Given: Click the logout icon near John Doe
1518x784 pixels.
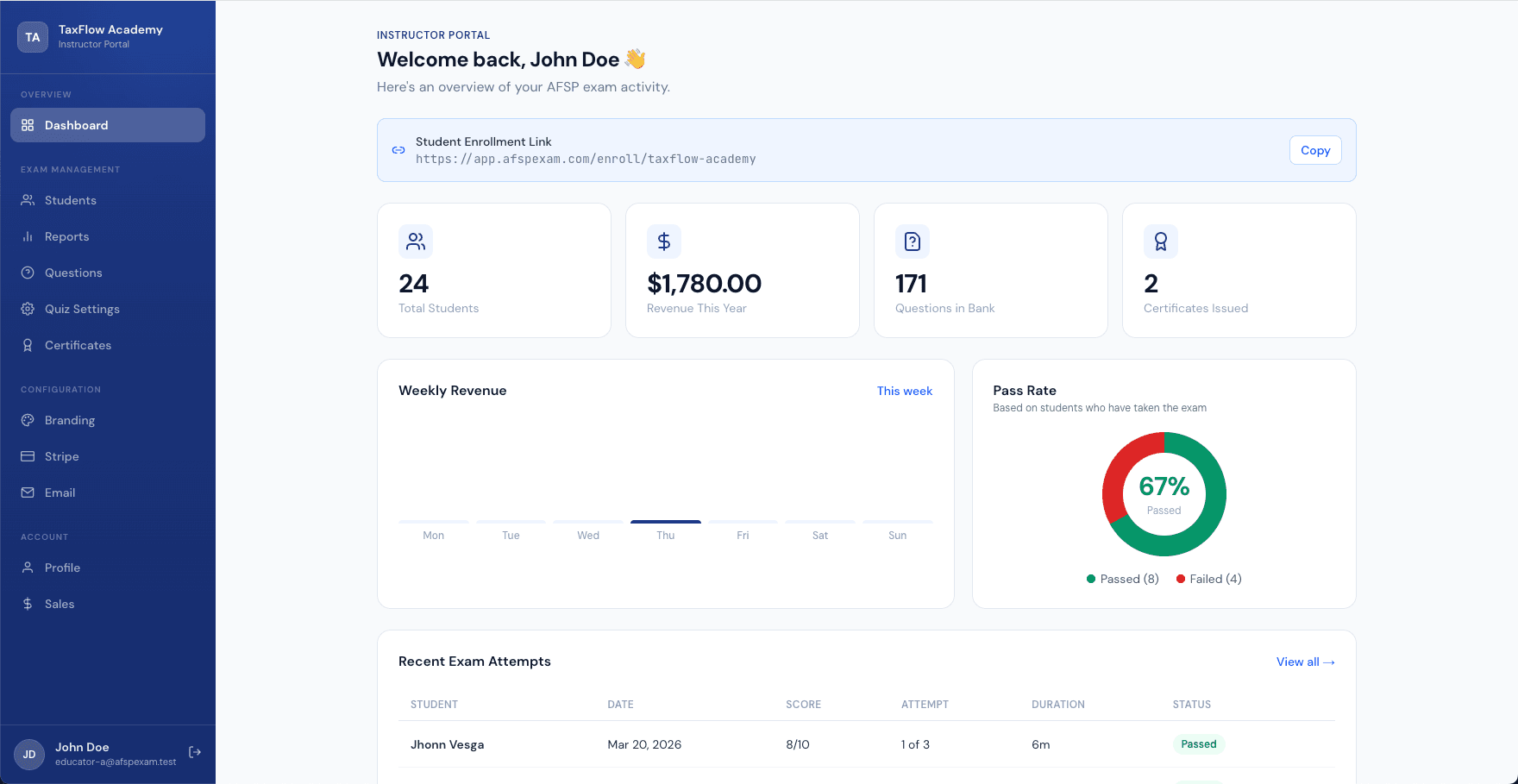Looking at the screenshot, I should tap(194, 751).
